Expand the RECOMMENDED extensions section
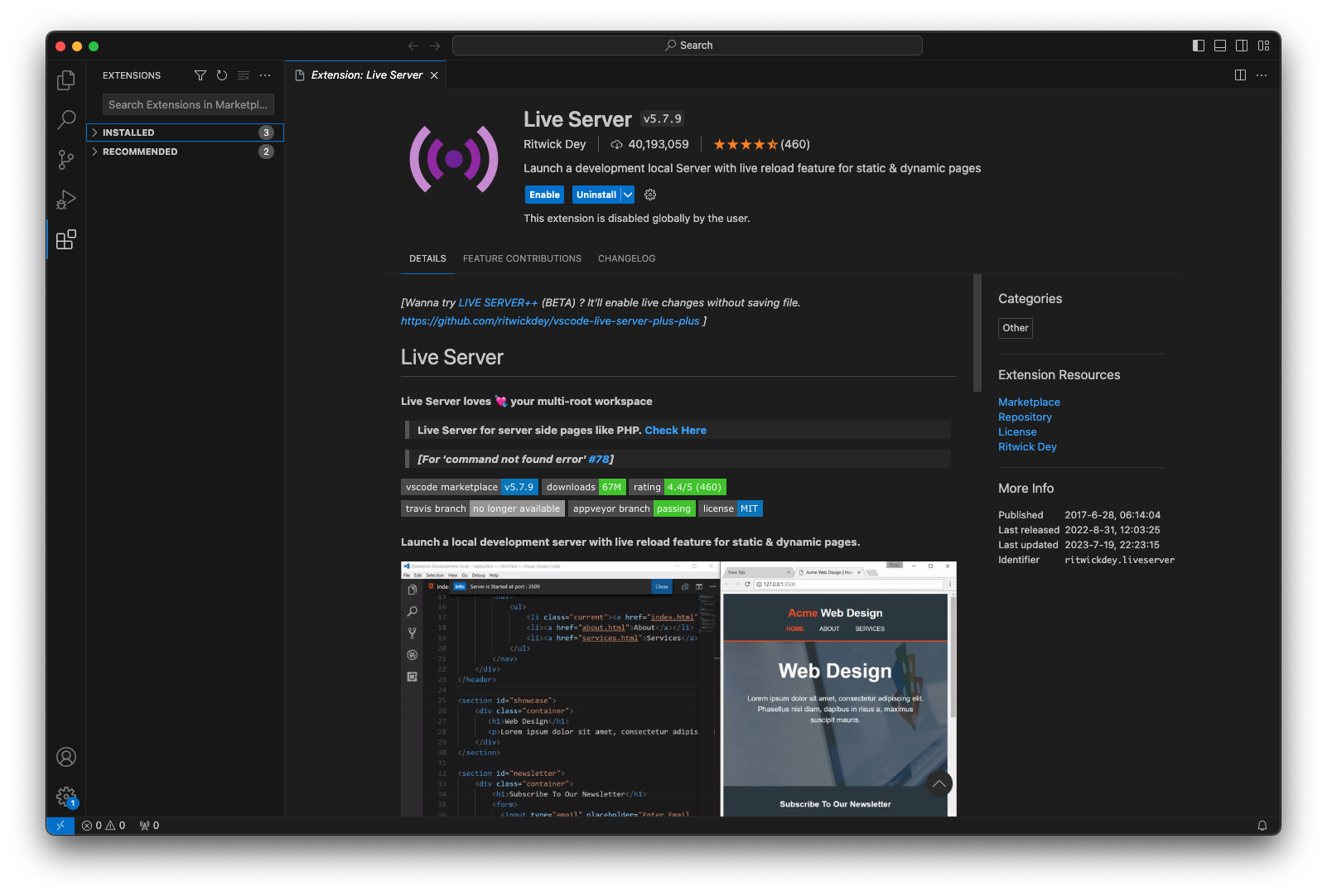Viewport: 1327px width, 896px height. coord(185,152)
